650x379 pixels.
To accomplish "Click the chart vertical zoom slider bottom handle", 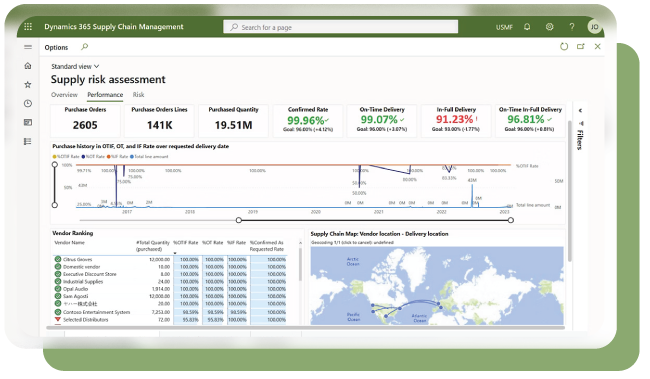I will point(55,205).
